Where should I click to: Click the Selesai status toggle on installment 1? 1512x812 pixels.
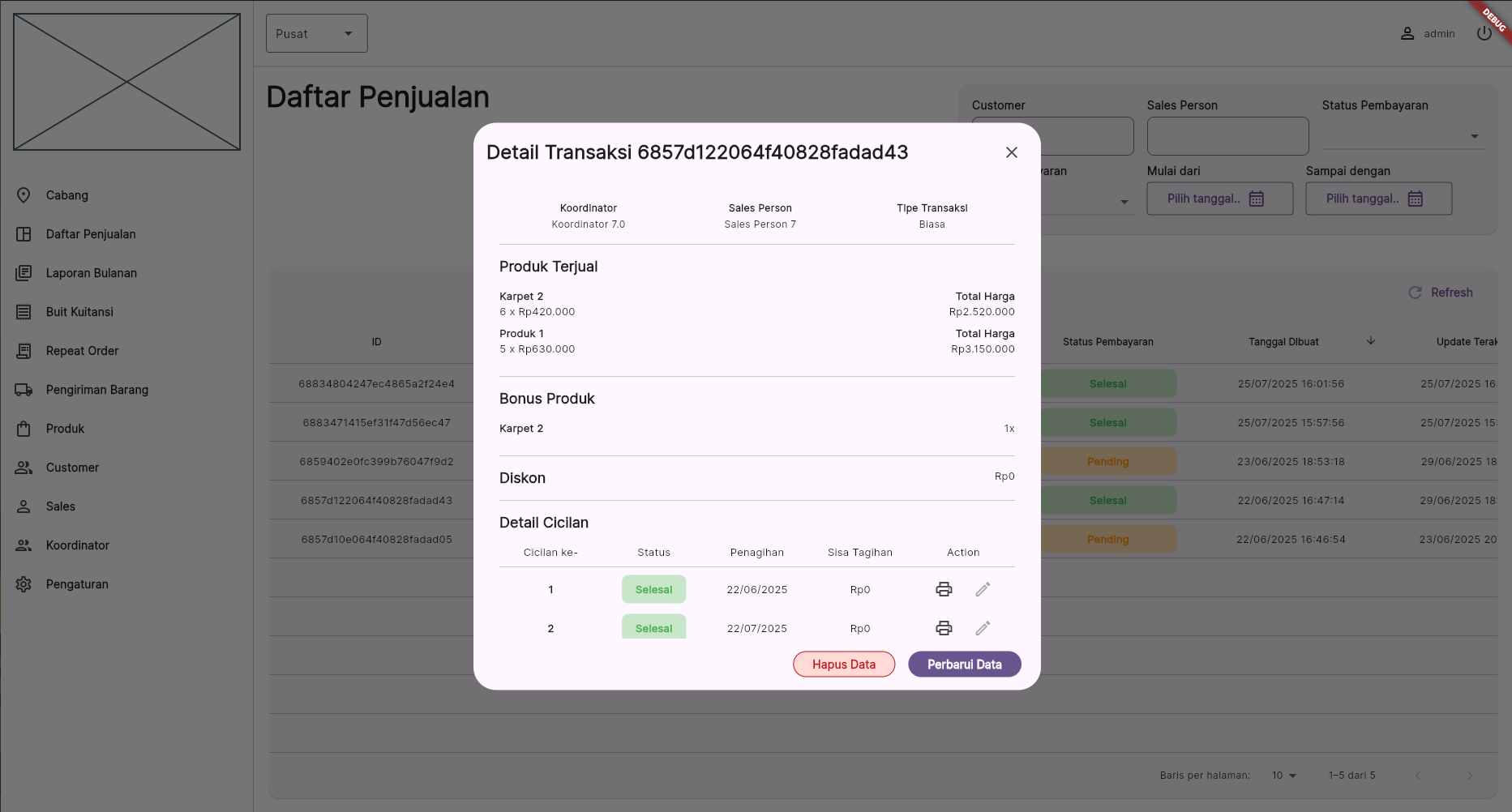tap(653, 589)
